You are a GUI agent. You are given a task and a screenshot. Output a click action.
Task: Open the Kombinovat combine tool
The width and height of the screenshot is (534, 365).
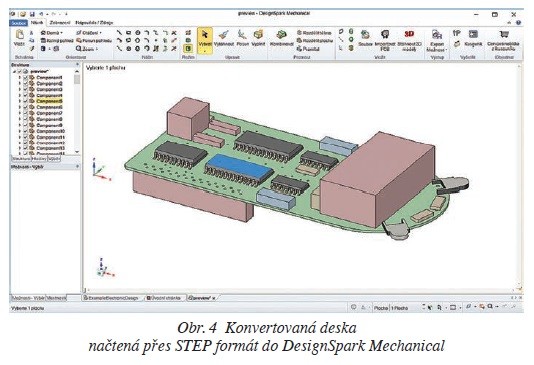[281, 38]
